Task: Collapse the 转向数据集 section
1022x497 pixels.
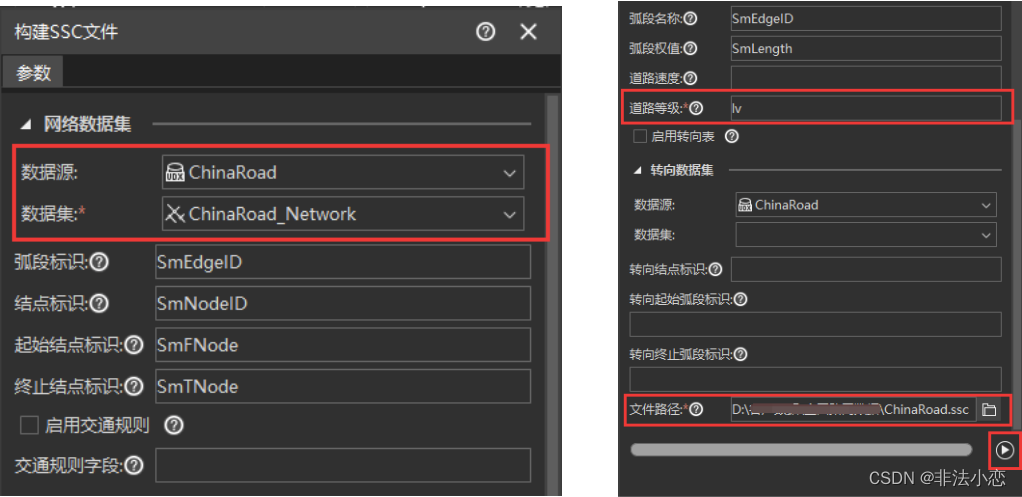Action: [x=638, y=170]
